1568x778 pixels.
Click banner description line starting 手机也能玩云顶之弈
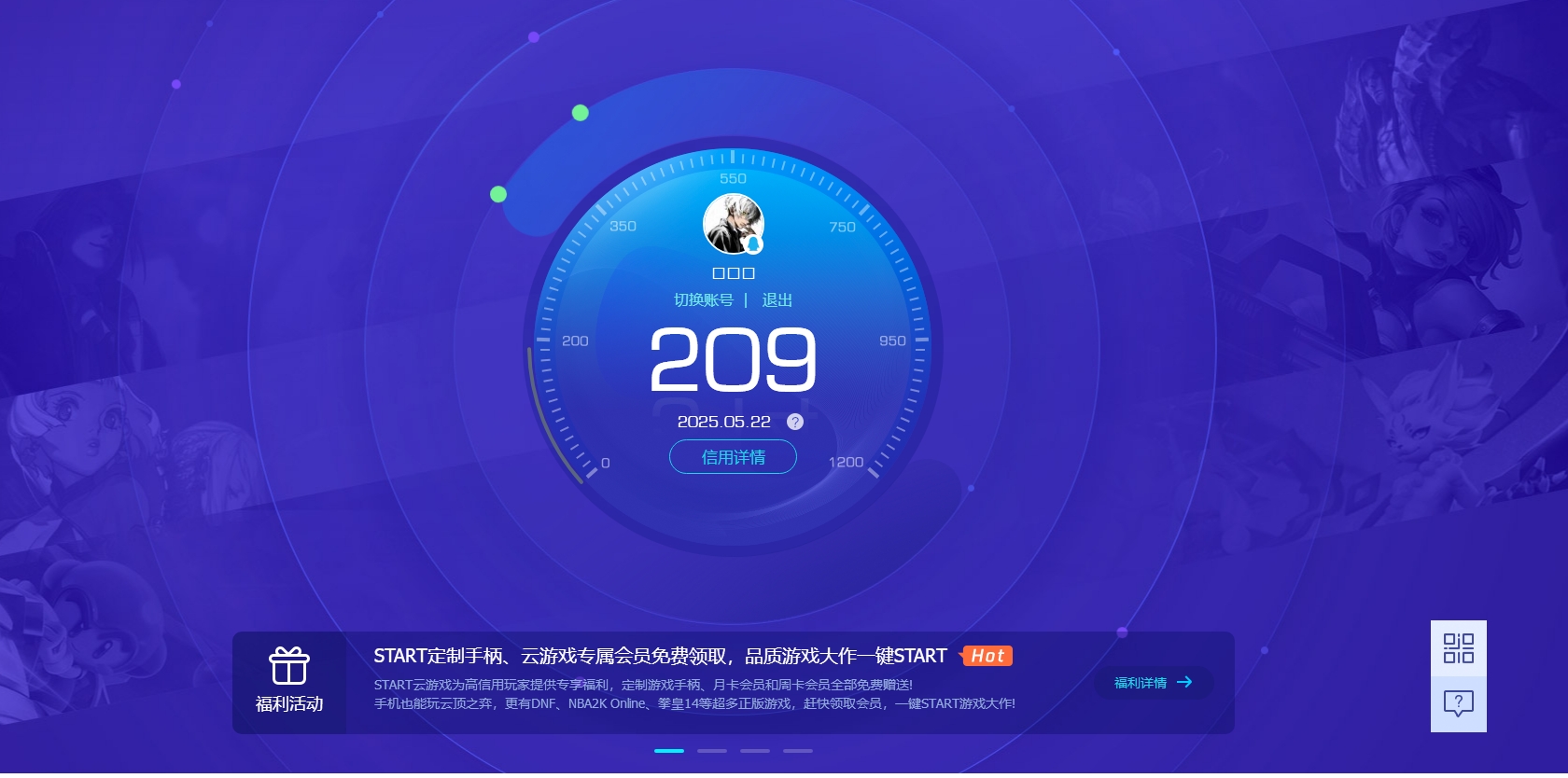coord(694,703)
